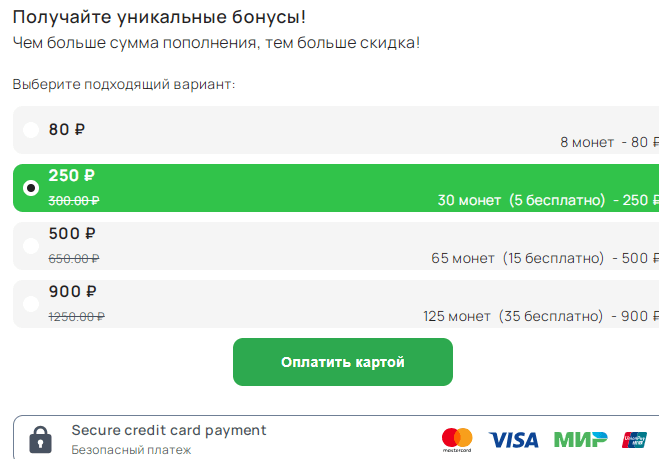Click the VISA logo
659x459 pixels.
point(513,439)
